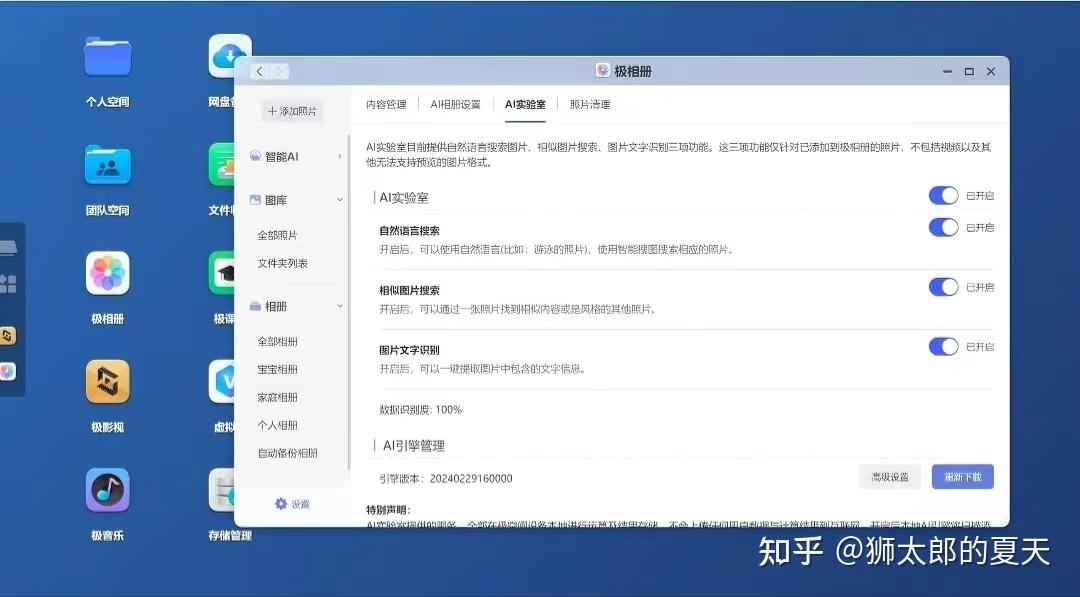The width and height of the screenshot is (1080, 597).
Task: Click the 数据识别度: 100% text
Action: [x=420, y=409]
